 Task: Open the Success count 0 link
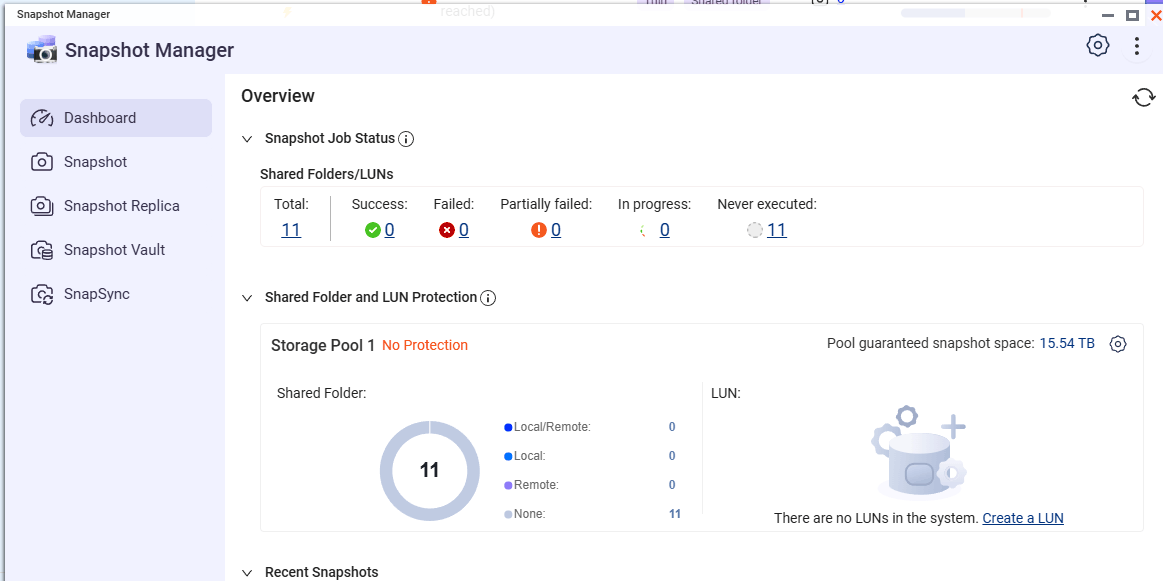[x=389, y=230]
